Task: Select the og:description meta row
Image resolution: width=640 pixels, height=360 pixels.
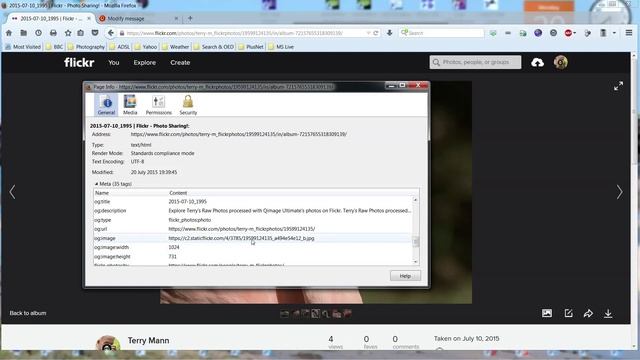Action: [x=253, y=211]
